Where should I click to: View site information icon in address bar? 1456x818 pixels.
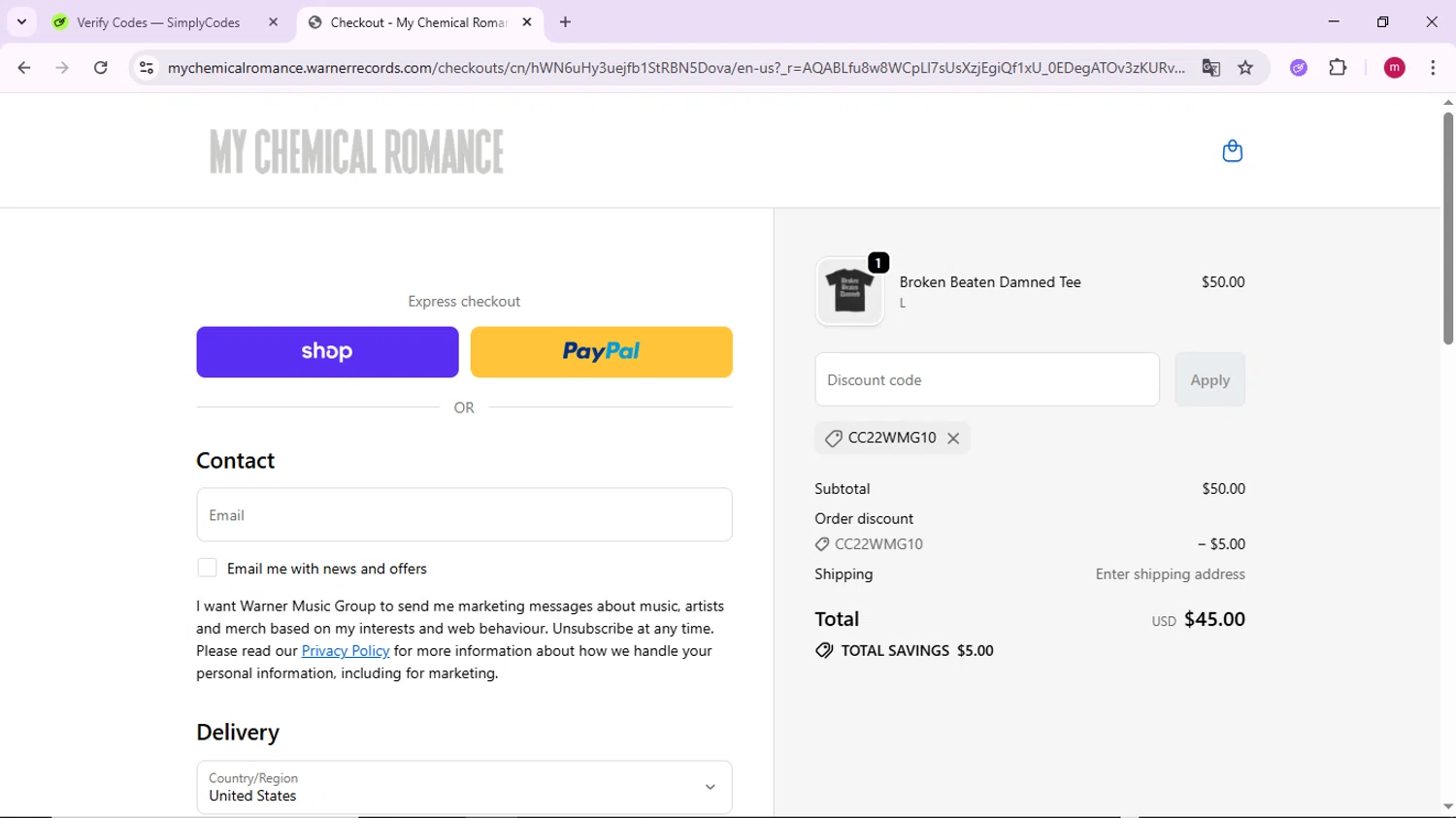tap(147, 68)
